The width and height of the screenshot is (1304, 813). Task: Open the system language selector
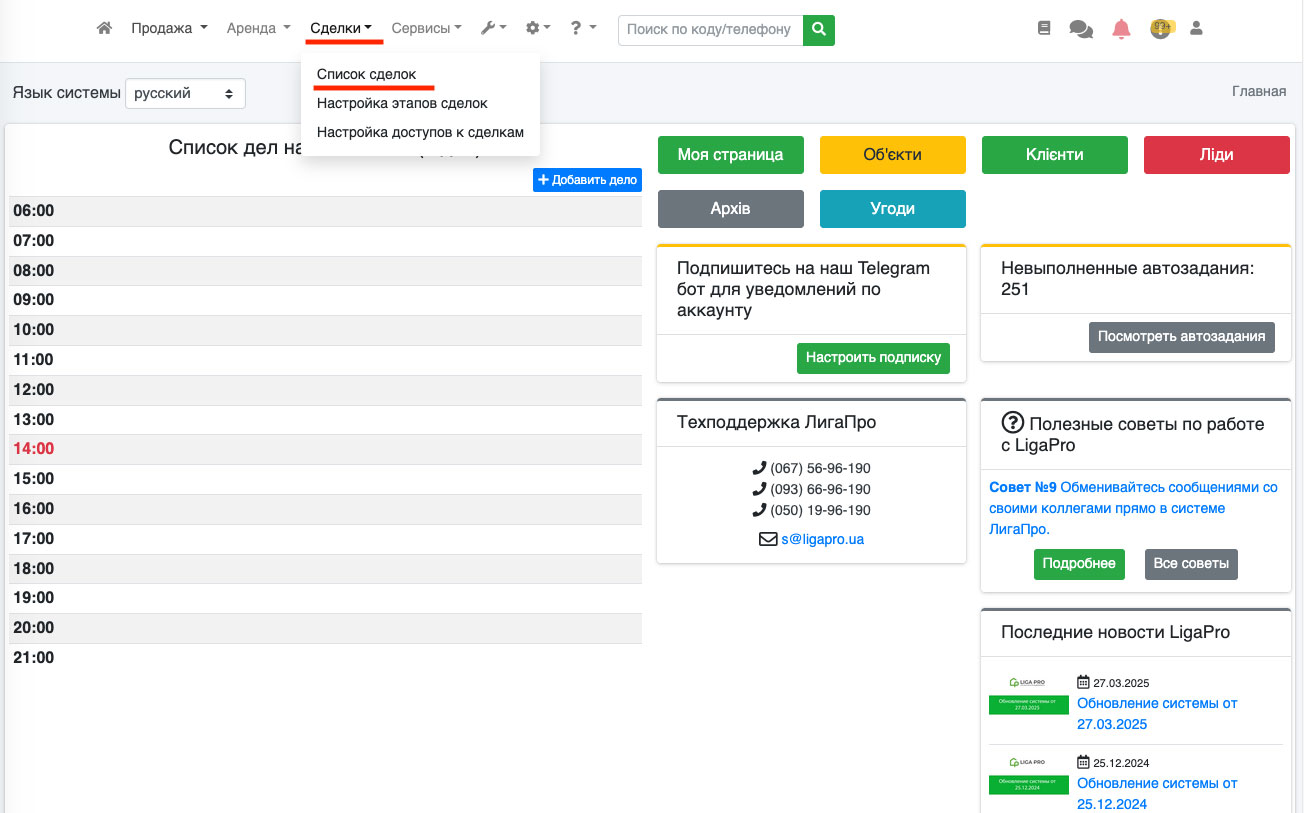click(185, 93)
